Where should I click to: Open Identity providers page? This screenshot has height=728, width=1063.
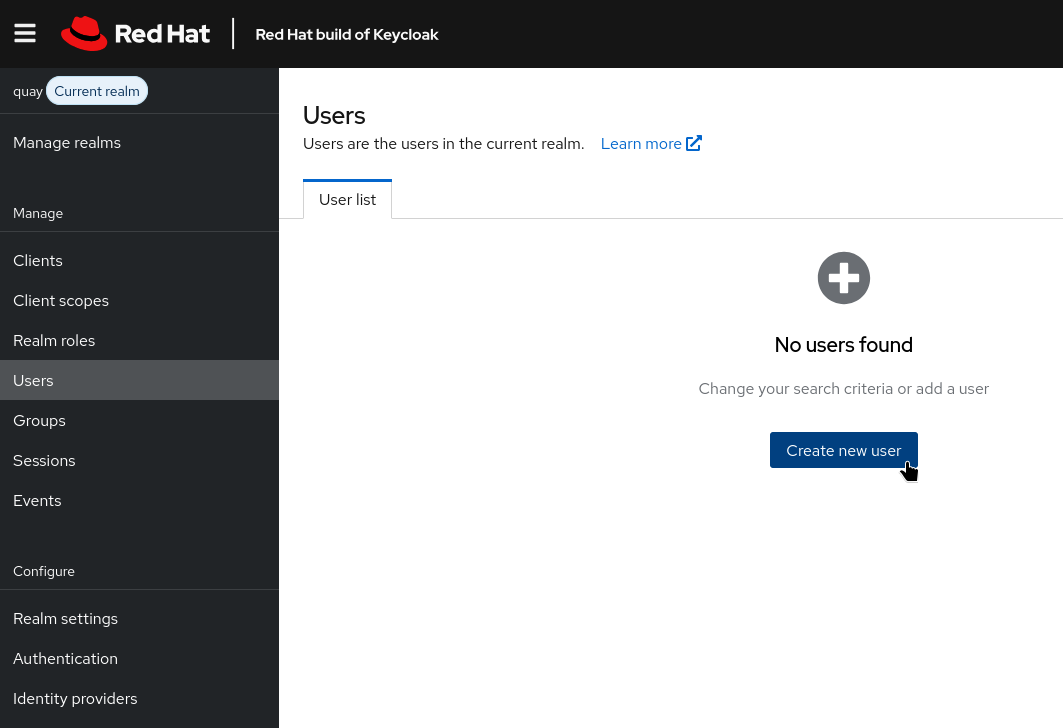75,699
